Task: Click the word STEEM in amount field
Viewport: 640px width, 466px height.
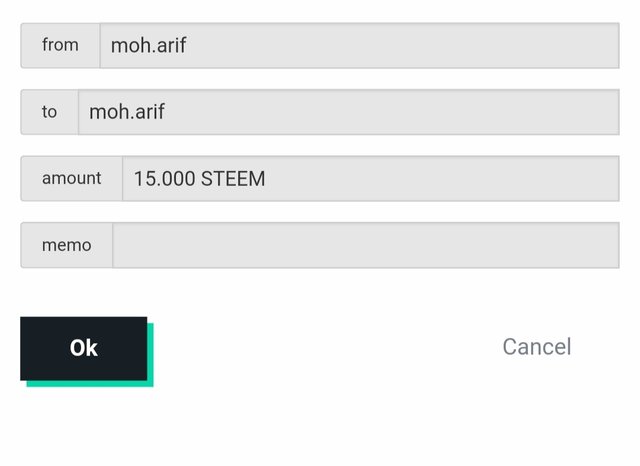Action: (x=233, y=180)
